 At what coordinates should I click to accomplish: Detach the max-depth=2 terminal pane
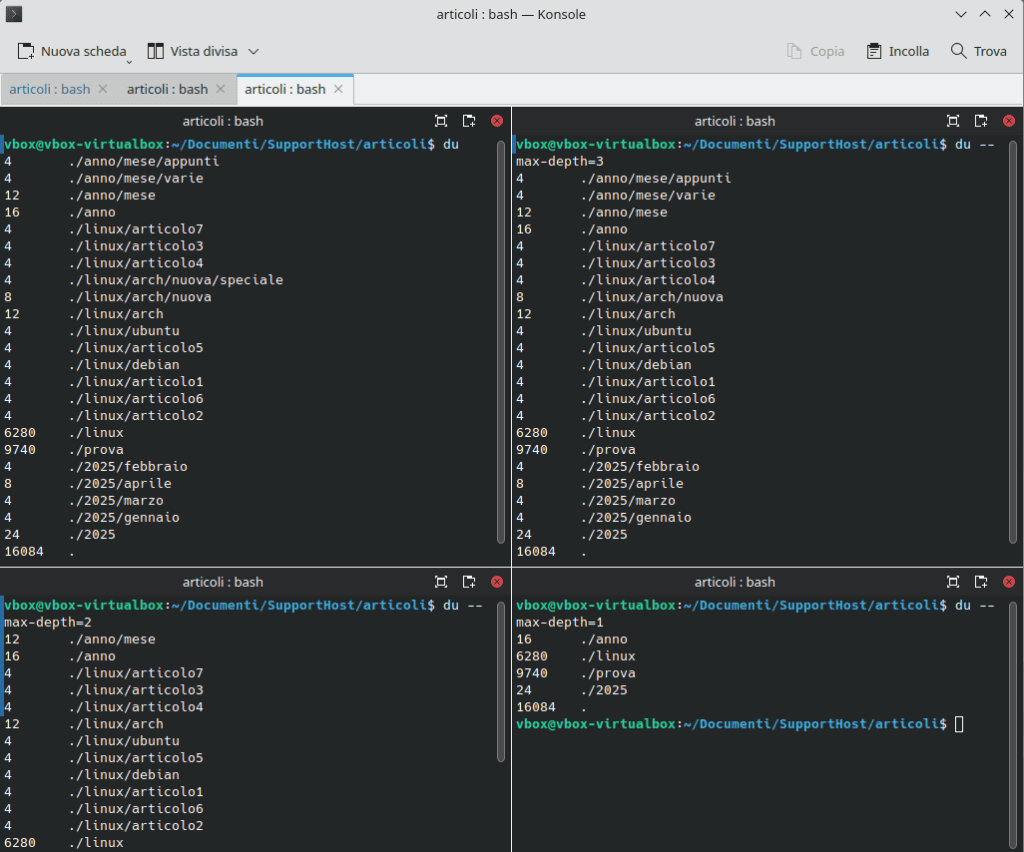pyautogui.click(x=469, y=582)
